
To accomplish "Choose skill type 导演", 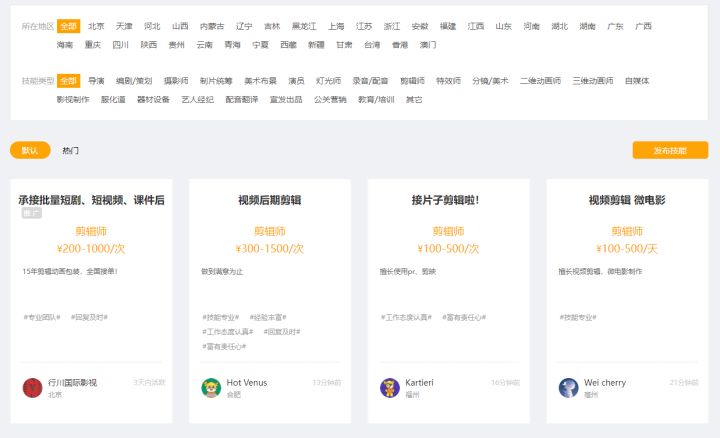I will tap(96, 81).
